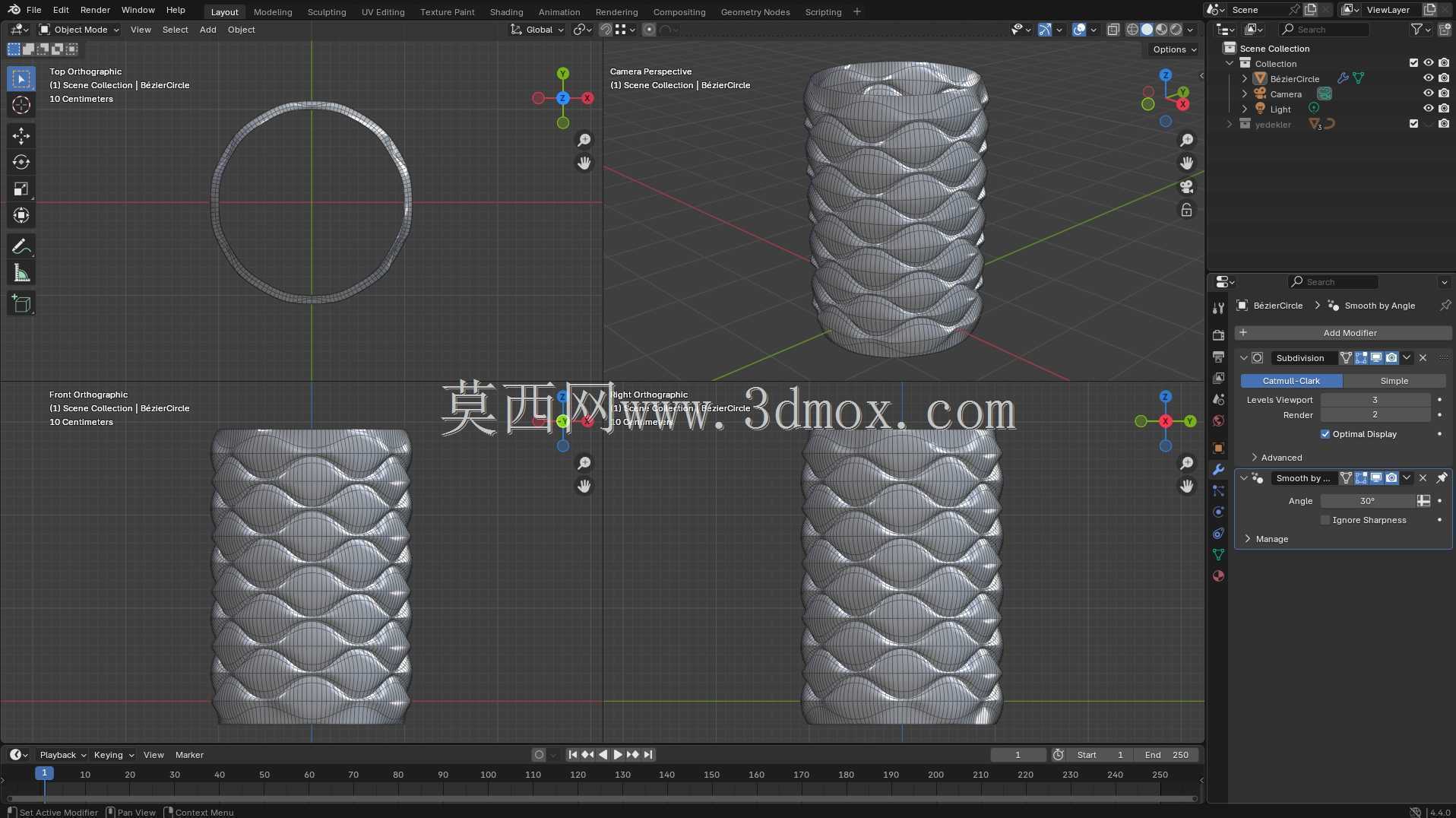This screenshot has width=1456, height=818.
Task: Expand BézierCircle in the outliner
Action: [1245, 78]
